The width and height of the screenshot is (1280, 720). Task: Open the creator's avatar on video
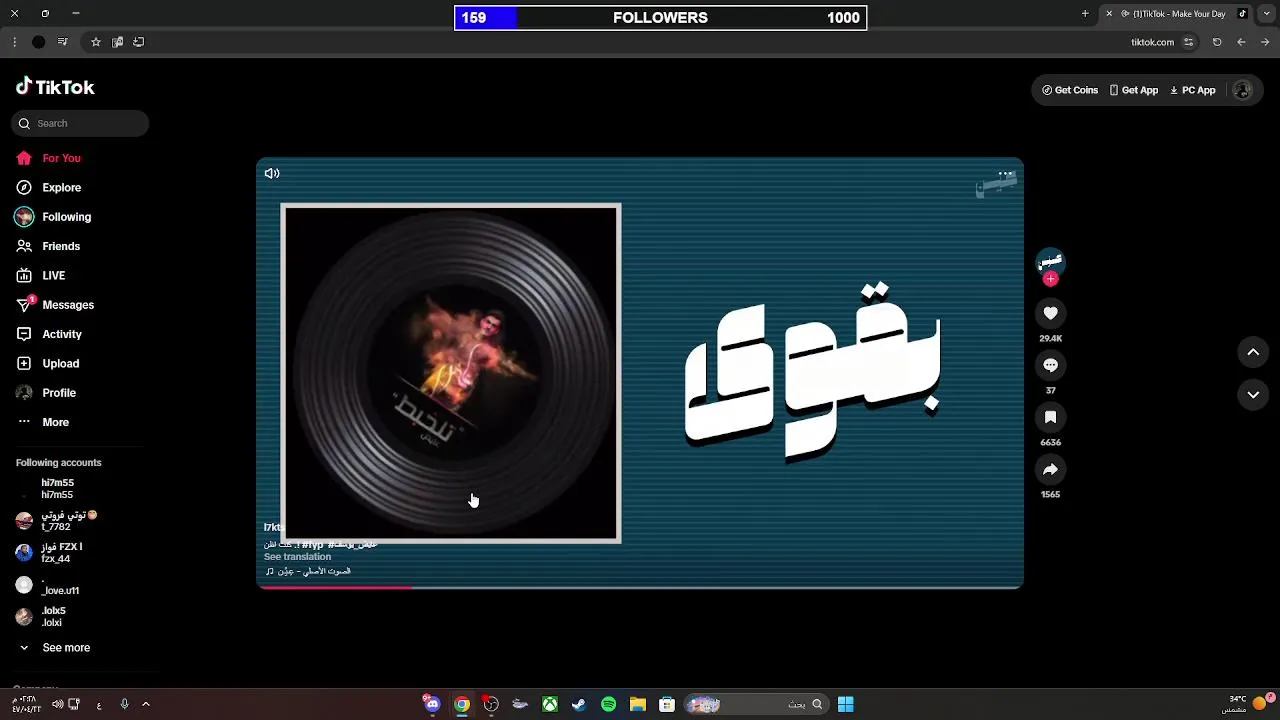1050,262
